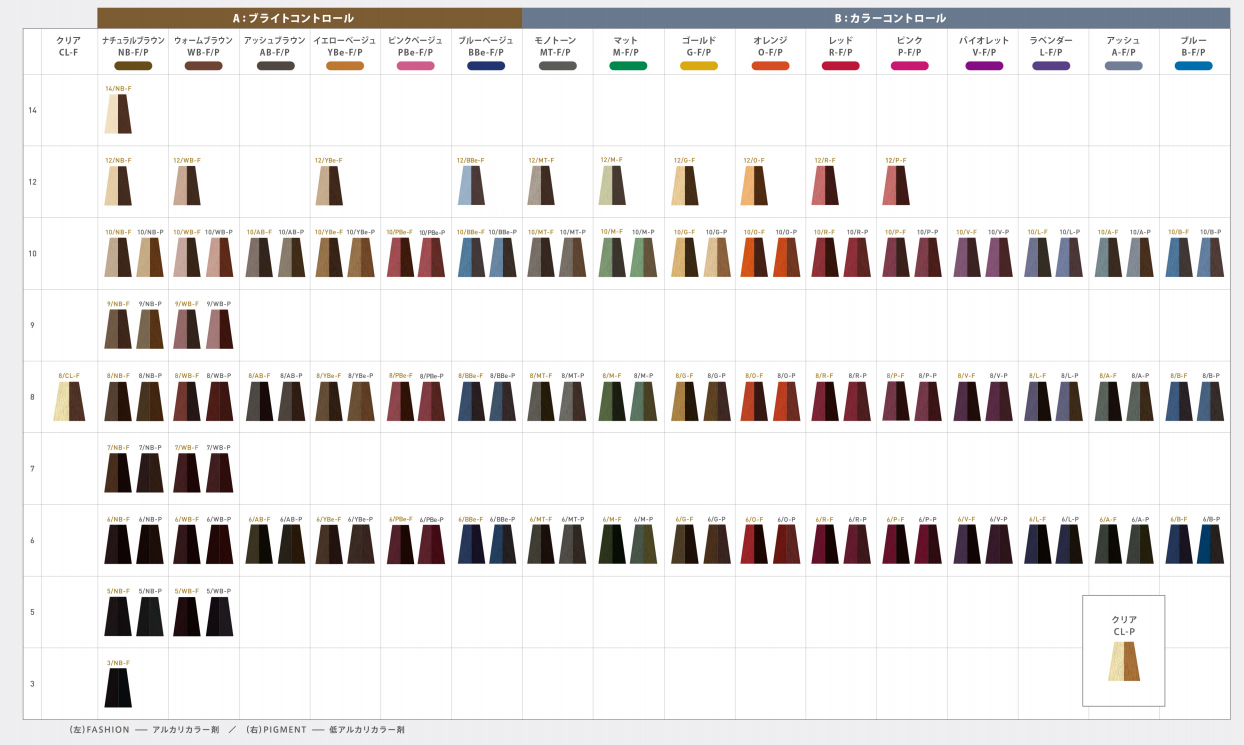Viewport: 1244px width, 745px height.
Task: Click the ナチュラルブラウン NB-F/P column heading
Action: pos(132,46)
